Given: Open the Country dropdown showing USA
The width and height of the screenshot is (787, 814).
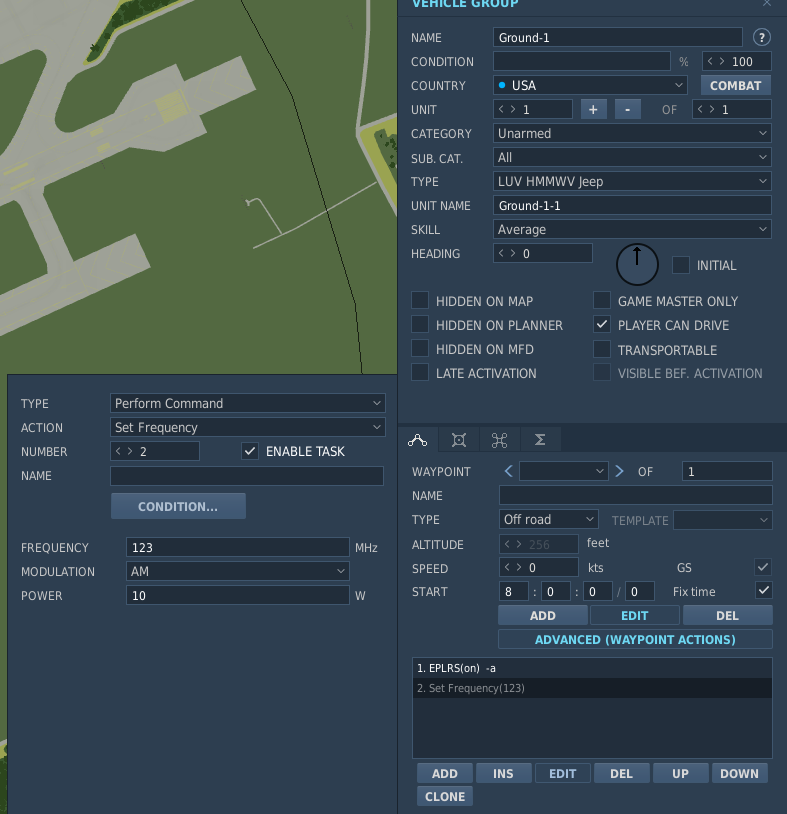Looking at the screenshot, I should pyautogui.click(x=590, y=85).
